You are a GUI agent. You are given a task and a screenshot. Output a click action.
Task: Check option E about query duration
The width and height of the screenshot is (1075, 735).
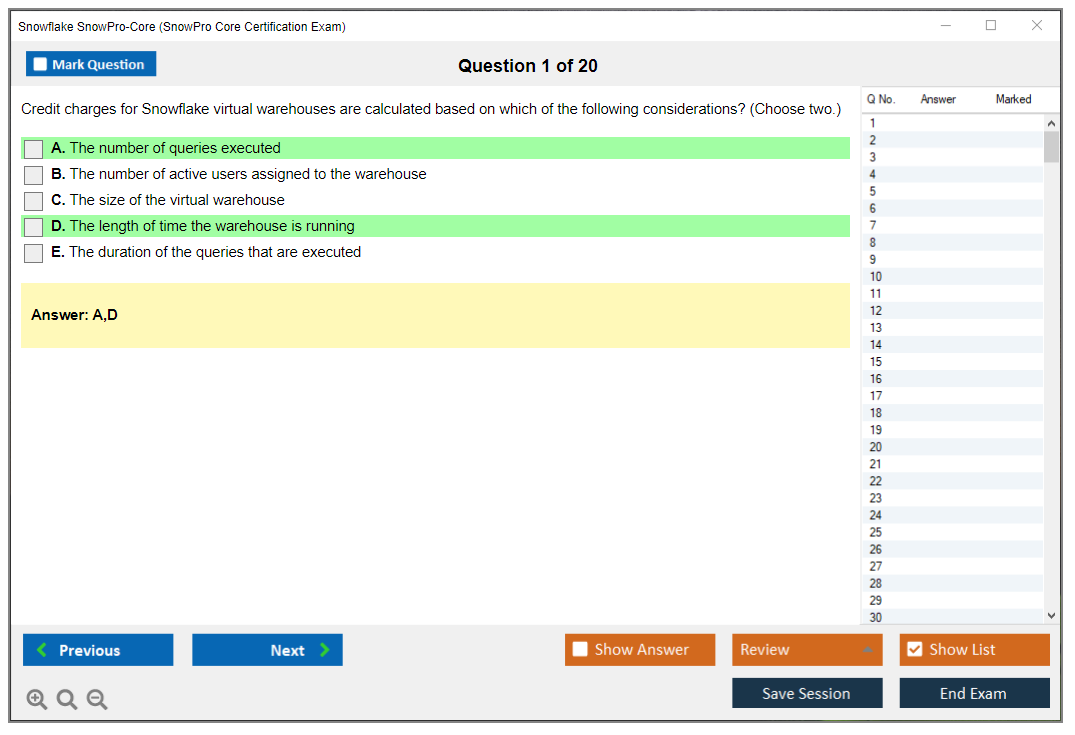tap(34, 253)
